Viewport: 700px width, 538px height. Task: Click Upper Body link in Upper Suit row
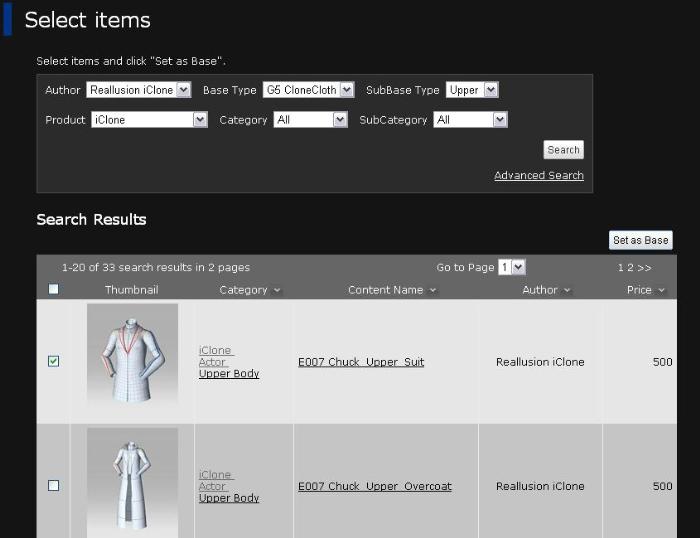tap(229, 373)
